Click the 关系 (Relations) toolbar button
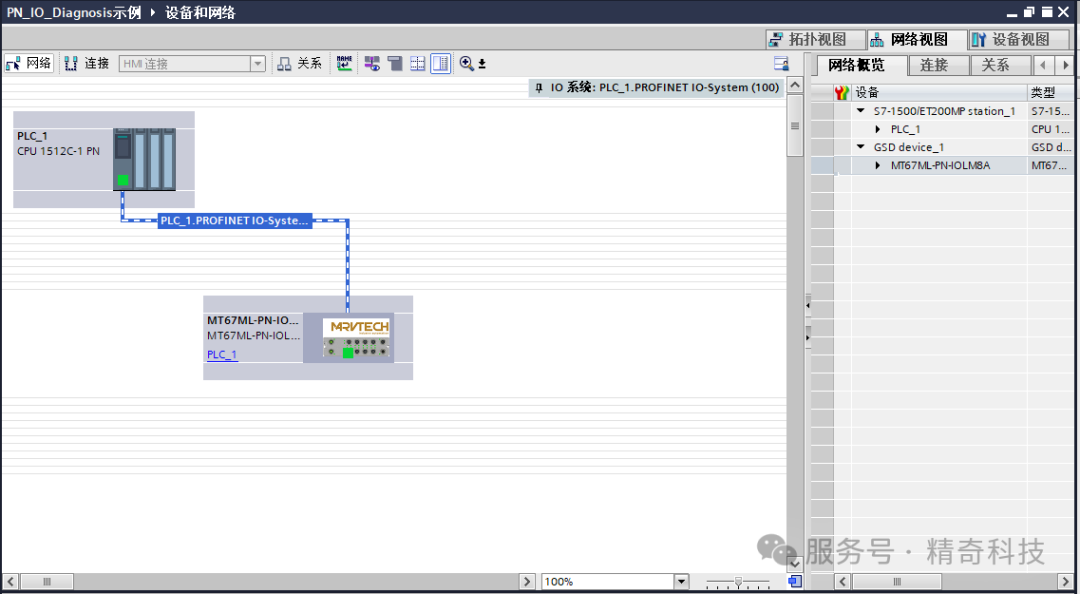The height and width of the screenshot is (594, 1080). coord(300,63)
